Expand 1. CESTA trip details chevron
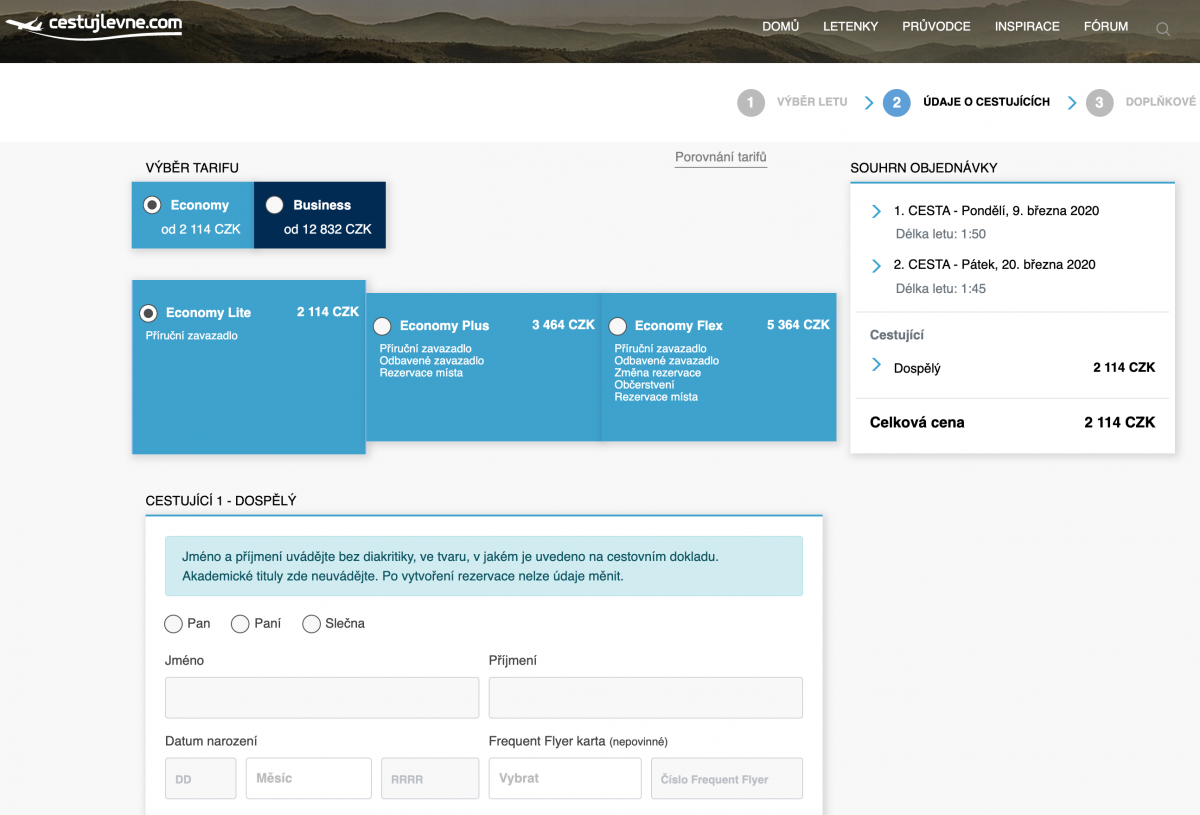Image resolution: width=1200 pixels, height=815 pixels. coord(876,211)
